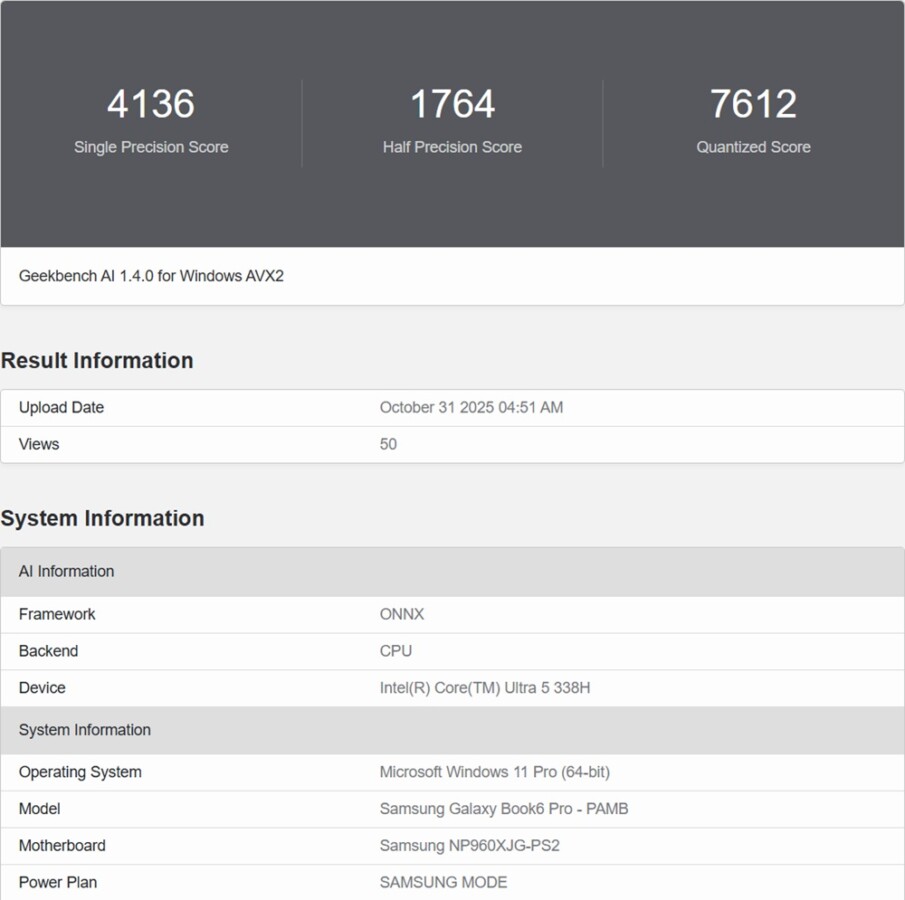Screen dimensions: 905x900
Task: Click the Result Information heading
Action: pos(97,360)
